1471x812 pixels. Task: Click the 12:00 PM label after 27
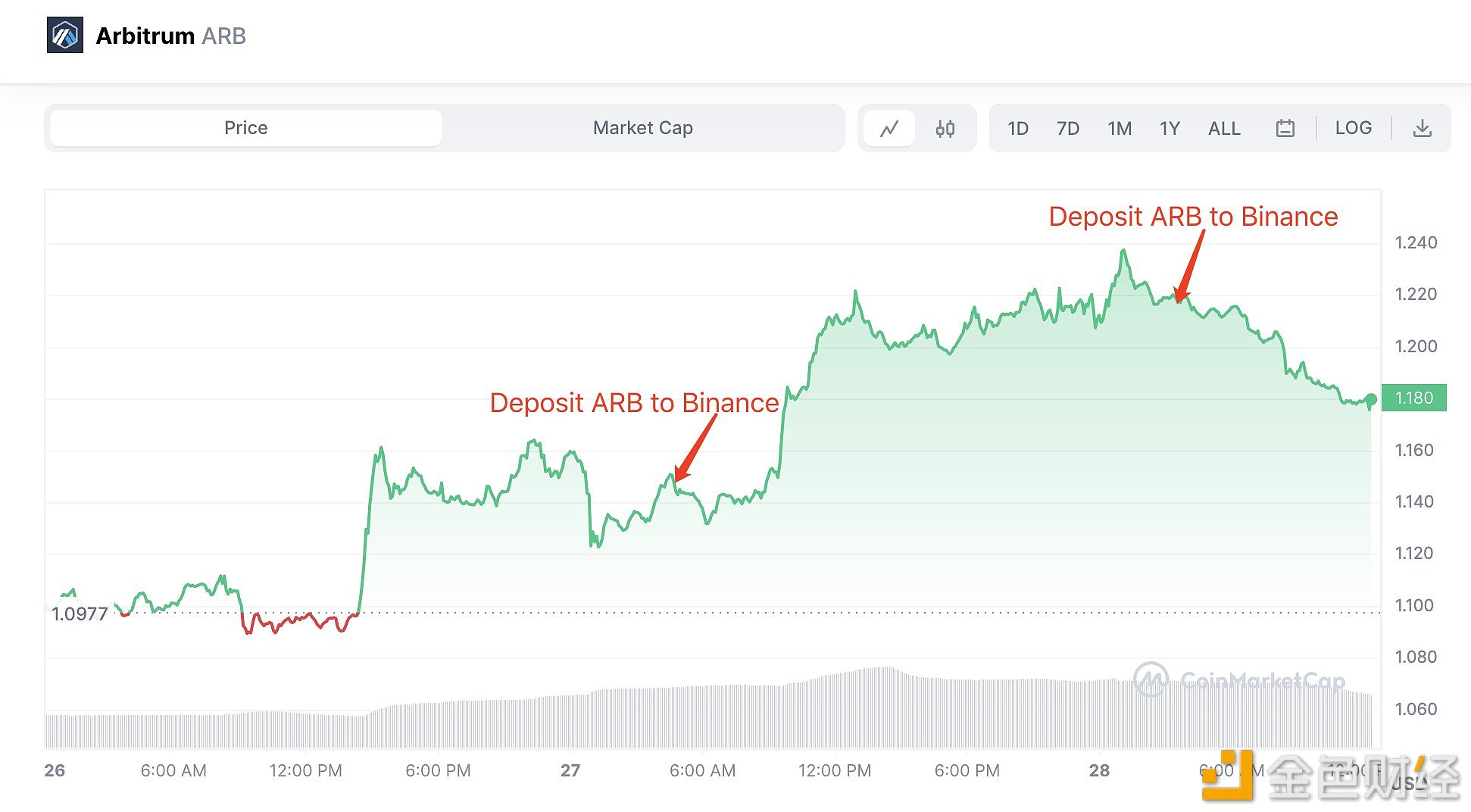tap(835, 770)
